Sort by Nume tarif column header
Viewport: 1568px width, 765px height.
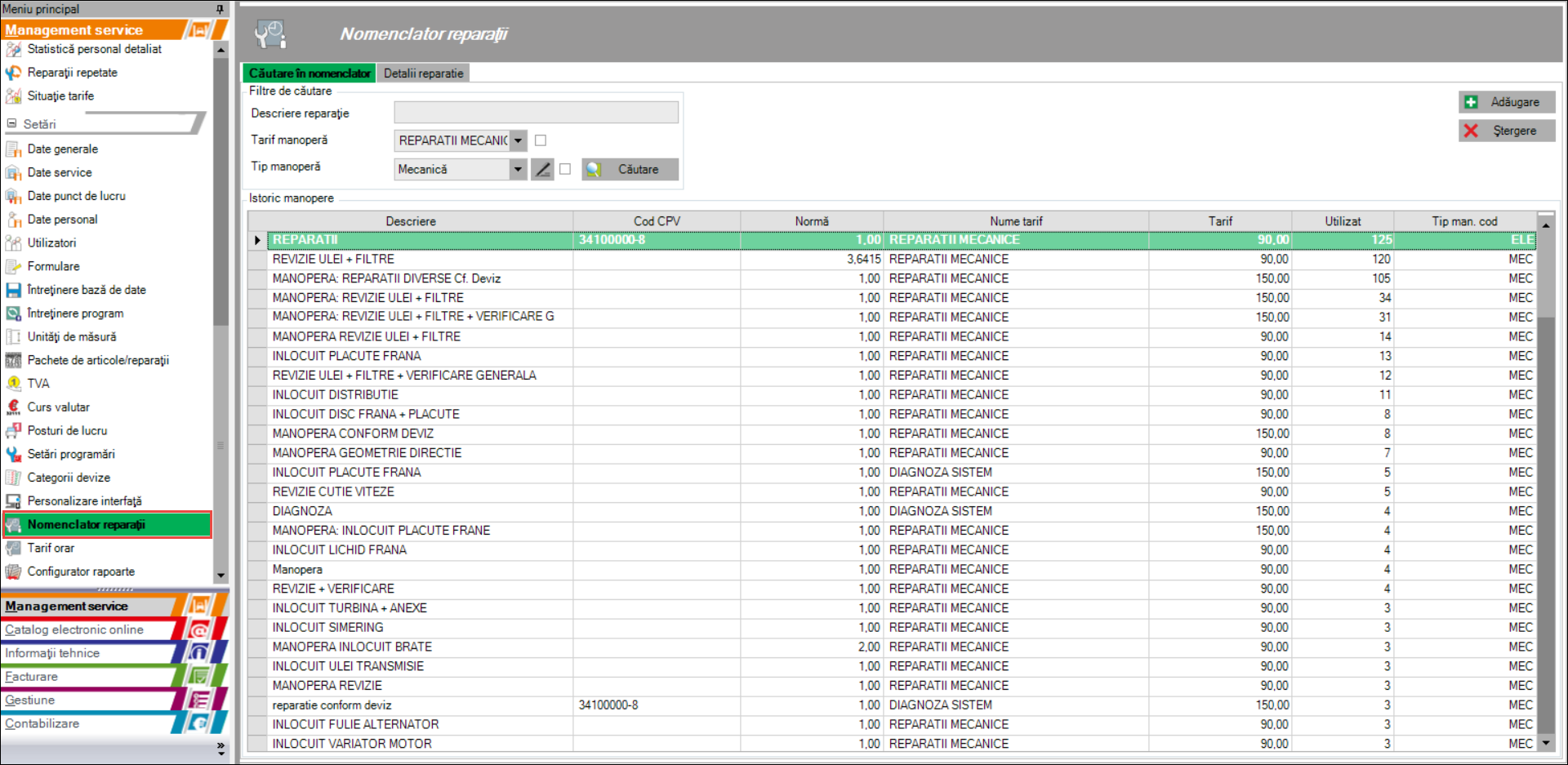click(x=1016, y=221)
